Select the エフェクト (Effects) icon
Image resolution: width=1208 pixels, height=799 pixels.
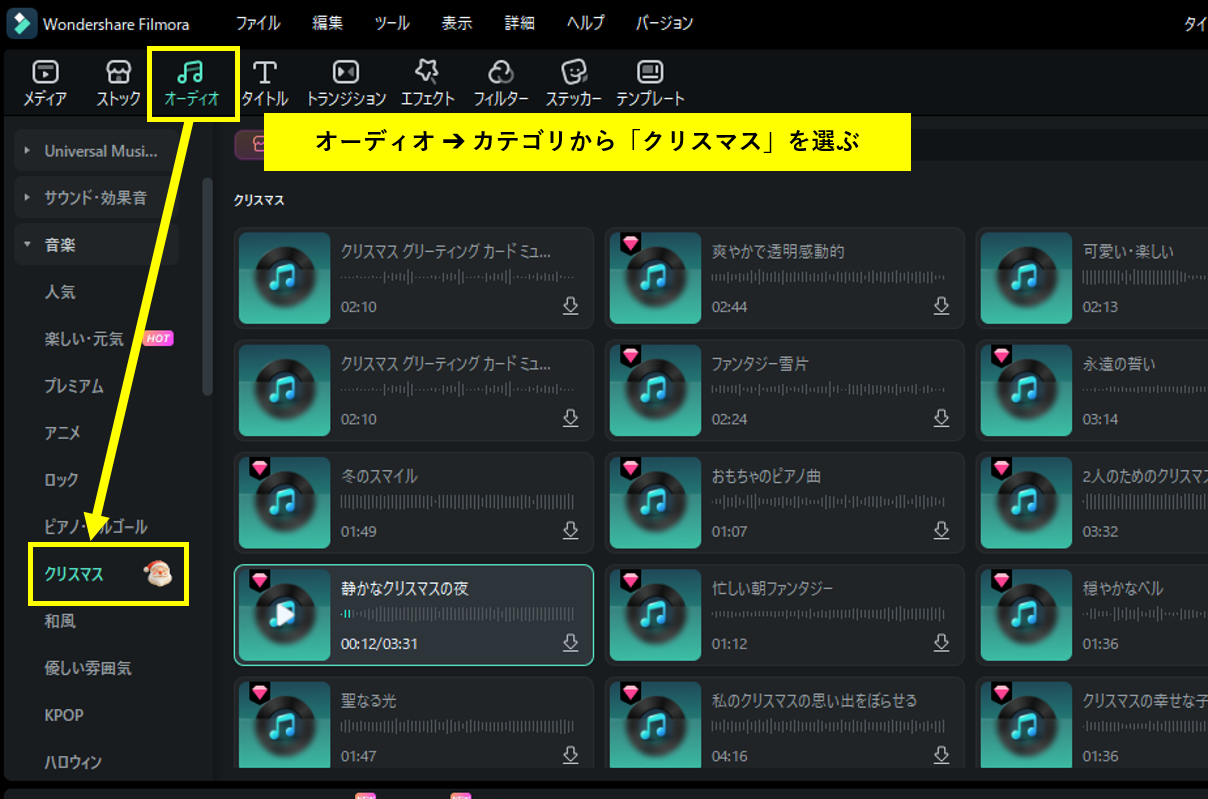(x=427, y=73)
